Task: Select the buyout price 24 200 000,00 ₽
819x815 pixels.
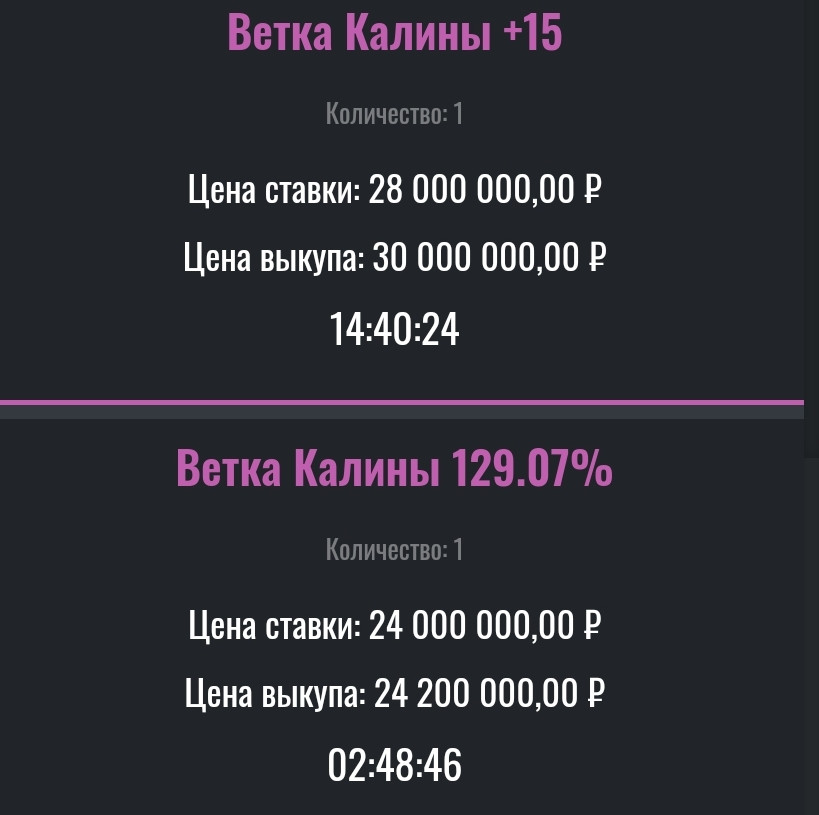Action: point(489,693)
